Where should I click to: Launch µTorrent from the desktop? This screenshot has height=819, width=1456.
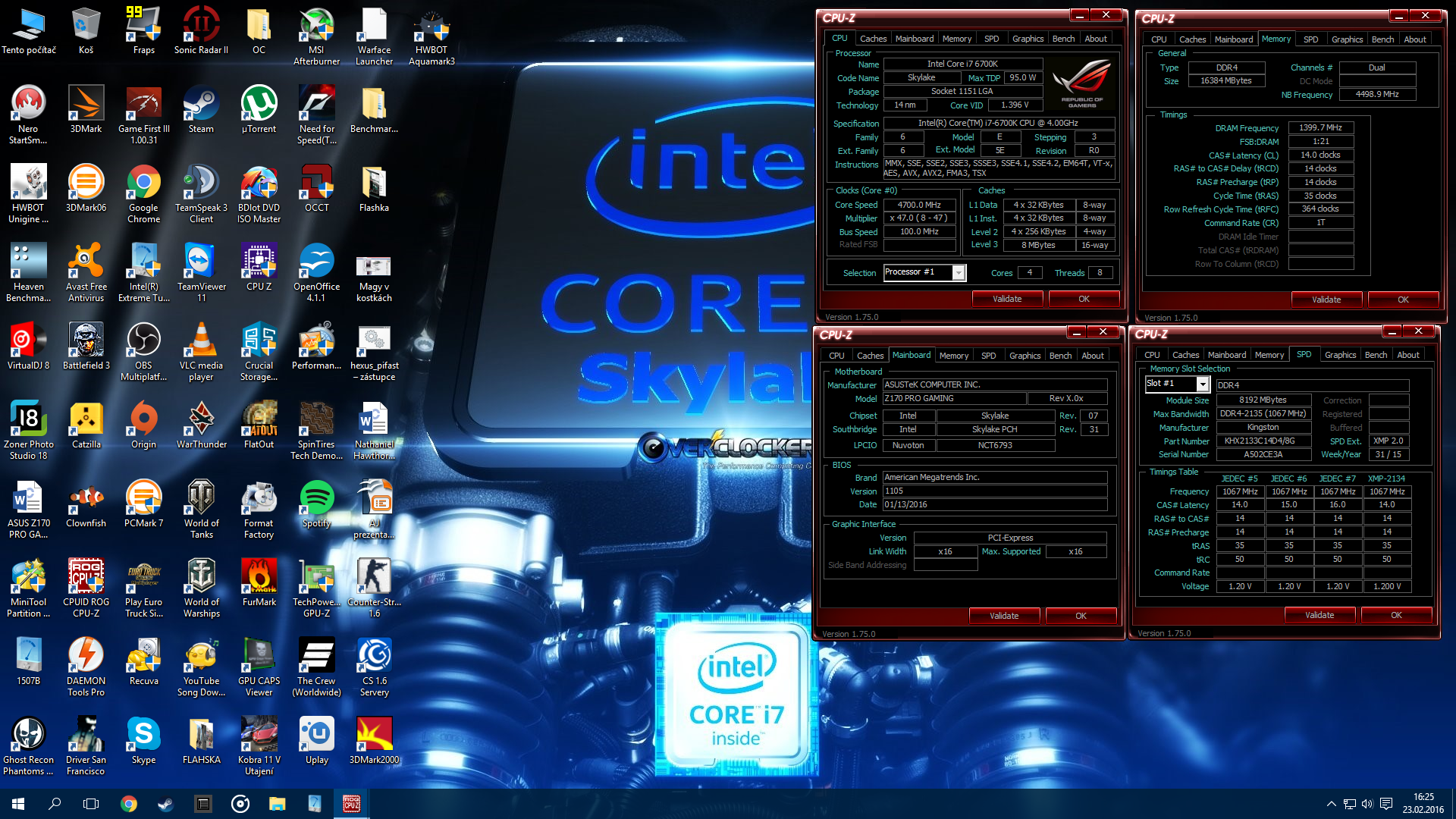point(259,110)
